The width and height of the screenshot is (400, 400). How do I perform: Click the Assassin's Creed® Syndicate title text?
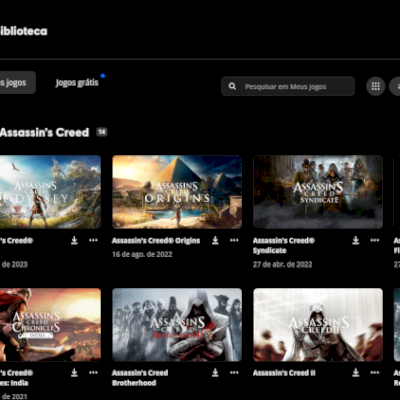click(284, 245)
